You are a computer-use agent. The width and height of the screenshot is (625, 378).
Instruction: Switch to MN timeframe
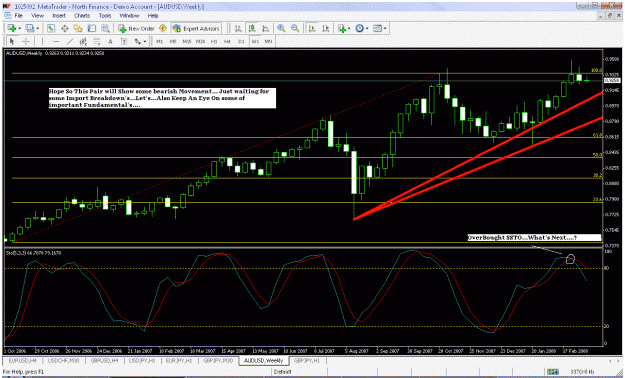[268, 41]
